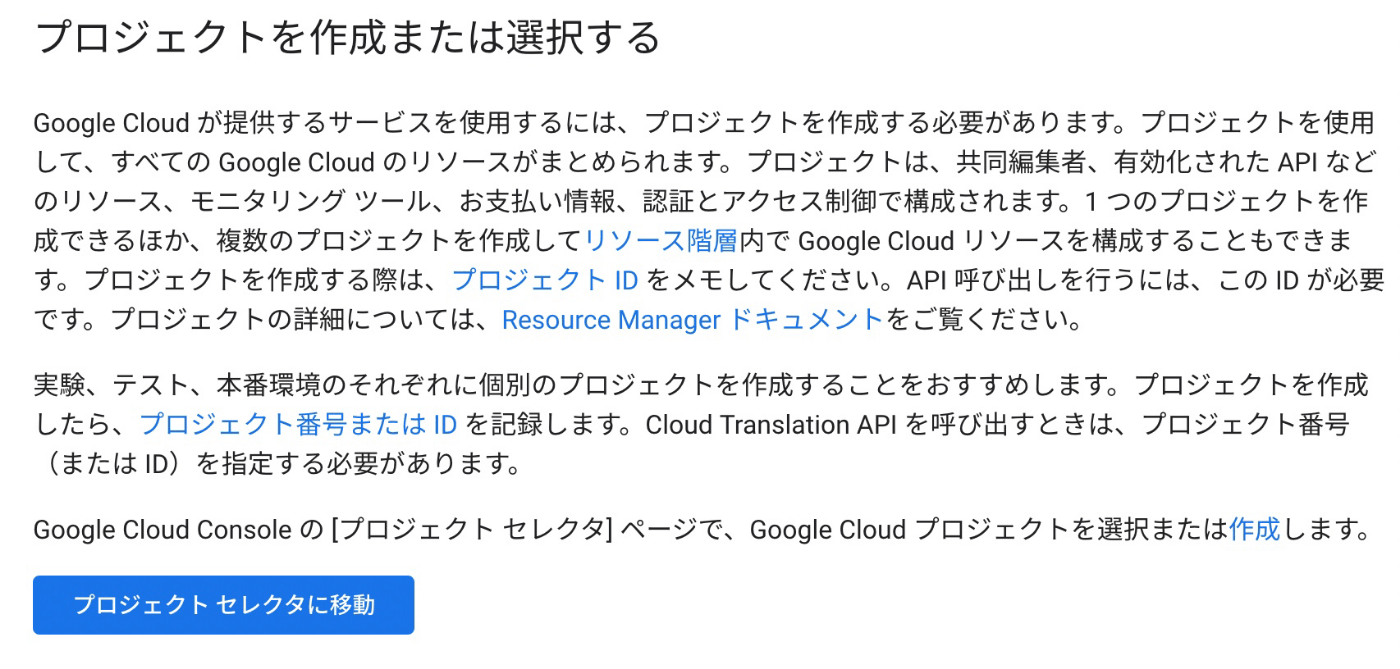Open the リソース階層 link
Screen dimensions: 1400x669
click(x=661, y=241)
